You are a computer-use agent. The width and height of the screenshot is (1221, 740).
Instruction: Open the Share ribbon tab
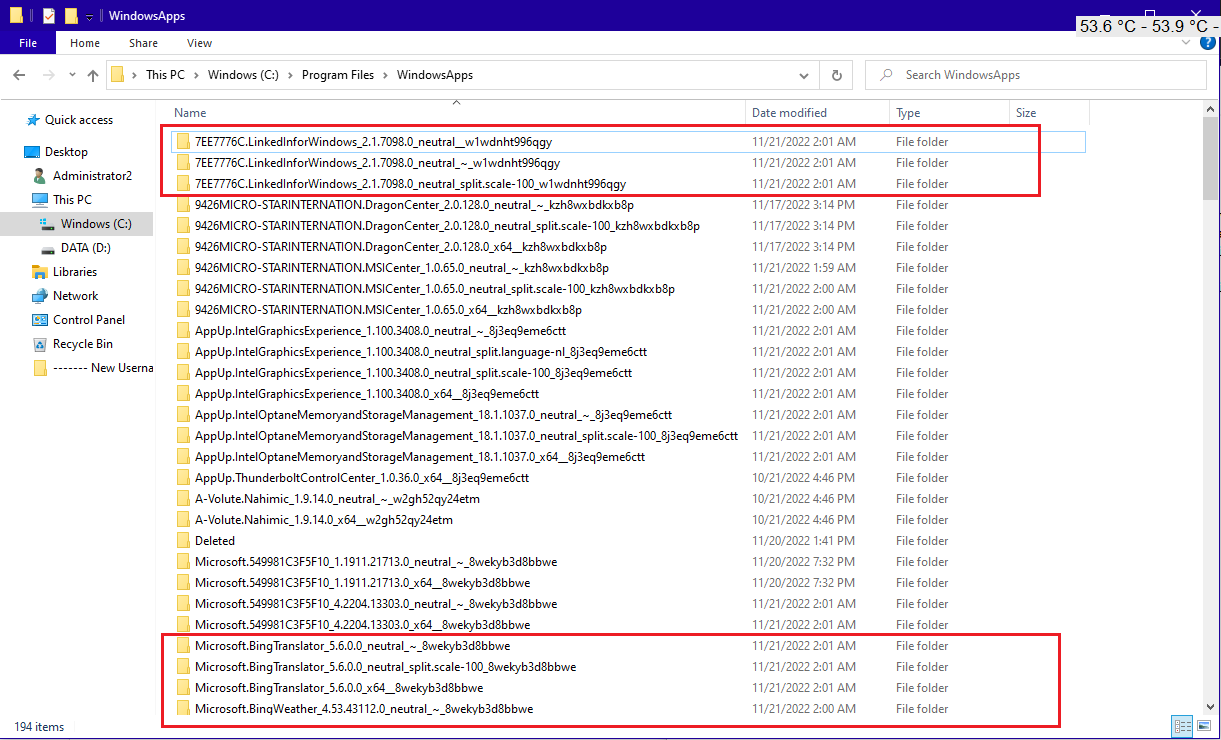143,43
